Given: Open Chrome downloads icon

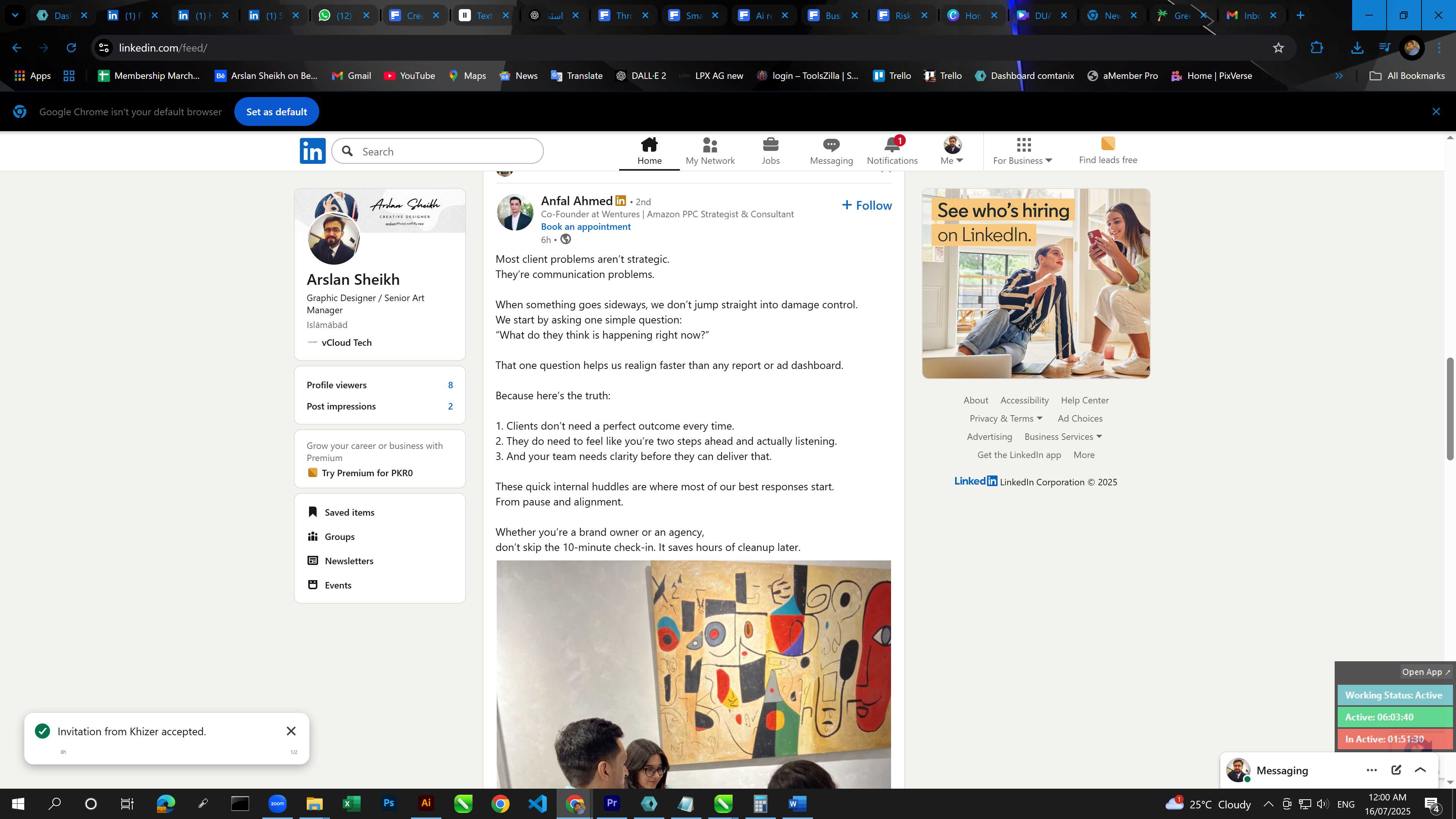Looking at the screenshot, I should click(1357, 48).
